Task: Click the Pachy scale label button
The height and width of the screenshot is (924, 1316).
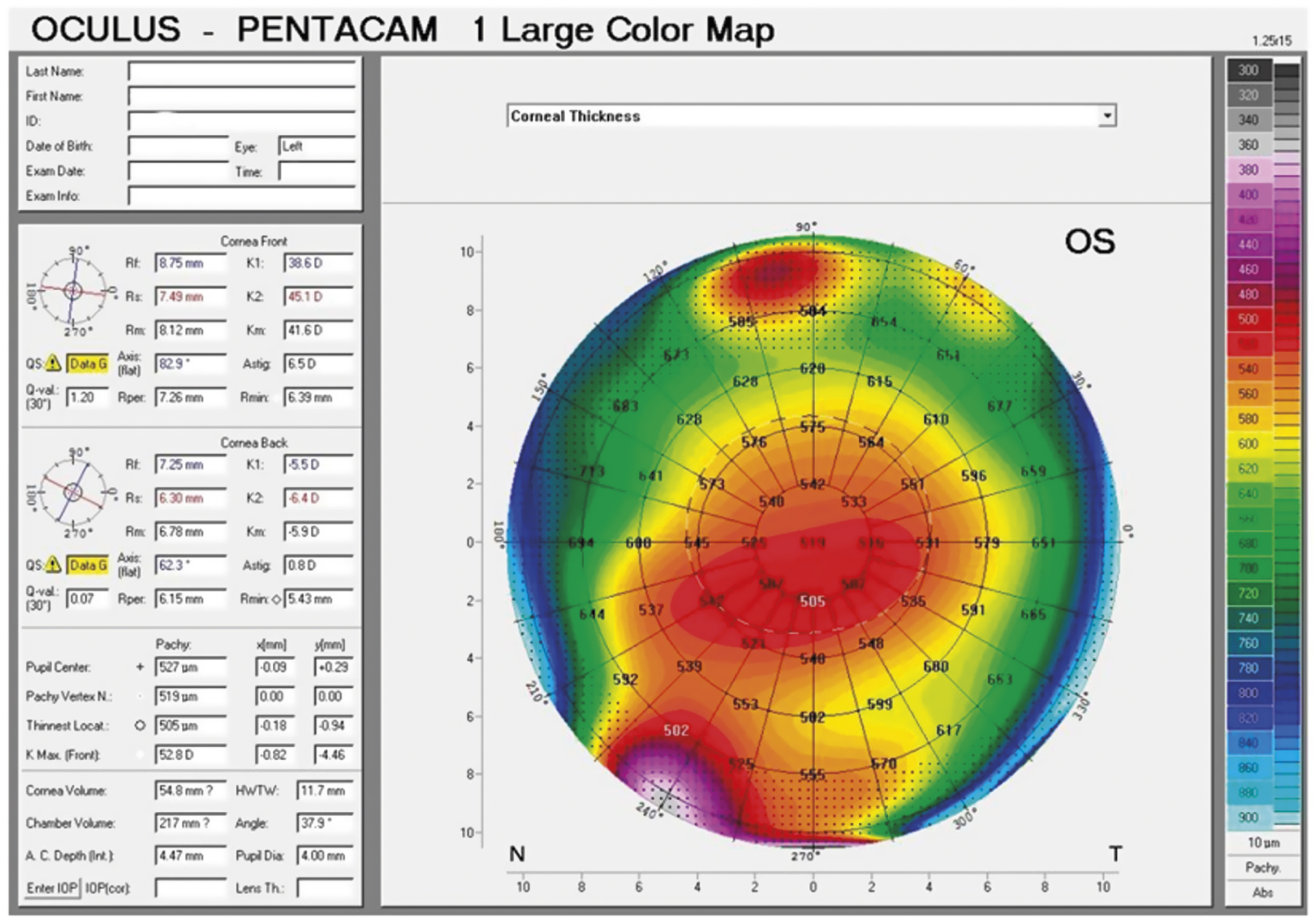Action: pos(1262,867)
